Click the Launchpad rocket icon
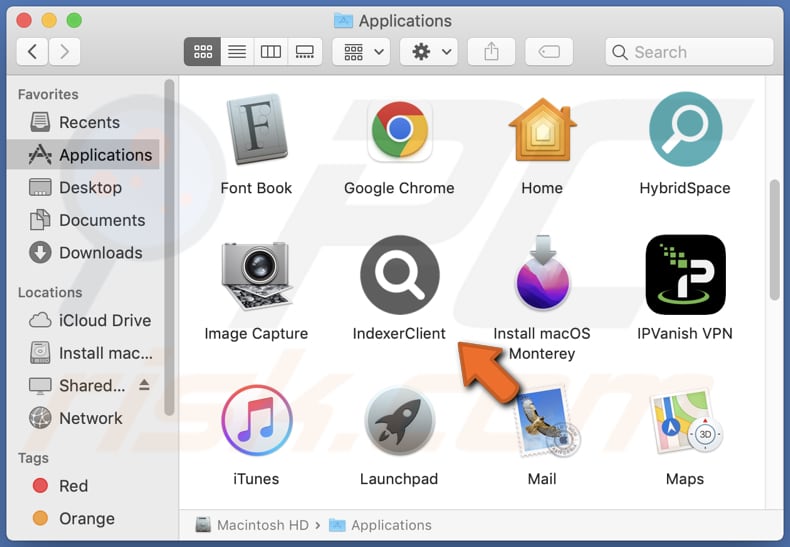Screen dimensions: 790x547 click(x=400, y=421)
